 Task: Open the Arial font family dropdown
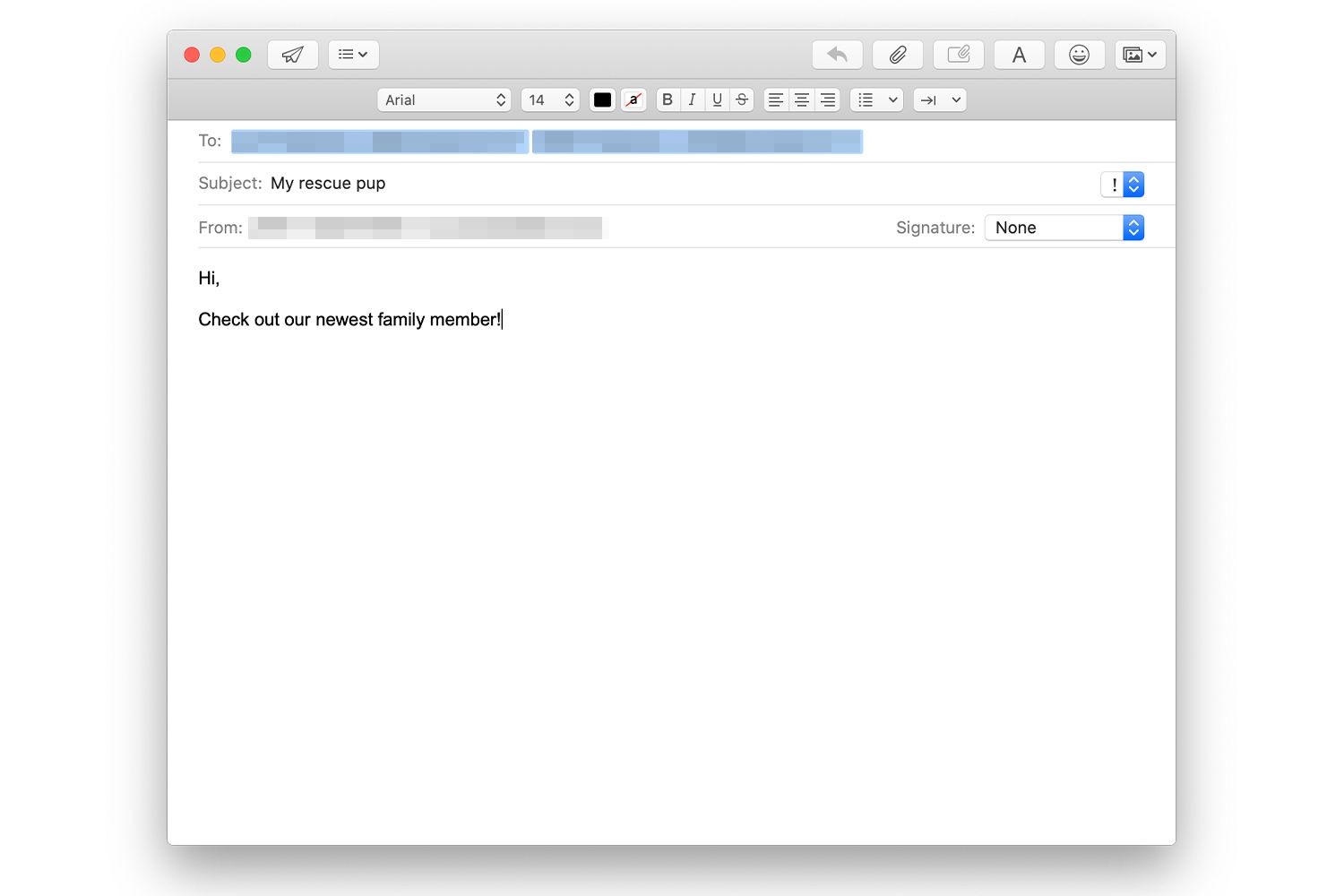444,100
